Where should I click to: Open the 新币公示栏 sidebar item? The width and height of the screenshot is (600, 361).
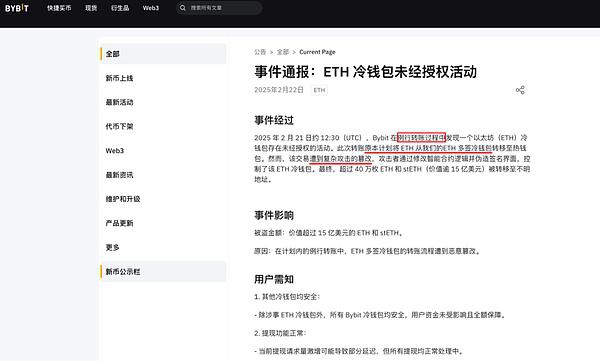click(163, 272)
